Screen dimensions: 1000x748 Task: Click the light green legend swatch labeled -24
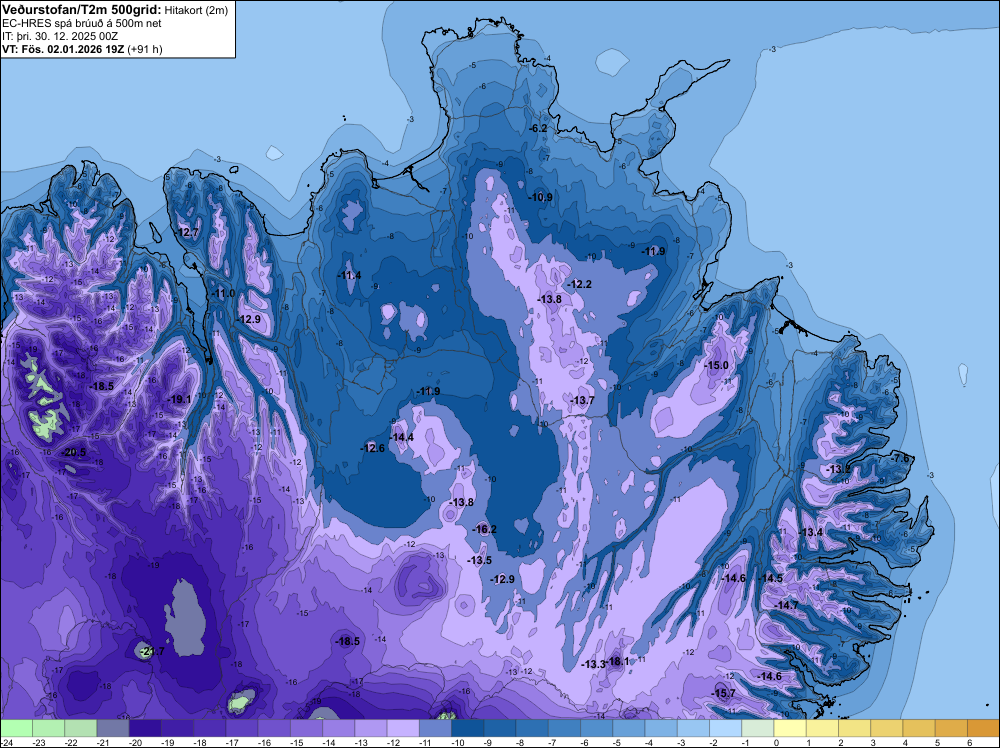pyautogui.click(x=17, y=728)
